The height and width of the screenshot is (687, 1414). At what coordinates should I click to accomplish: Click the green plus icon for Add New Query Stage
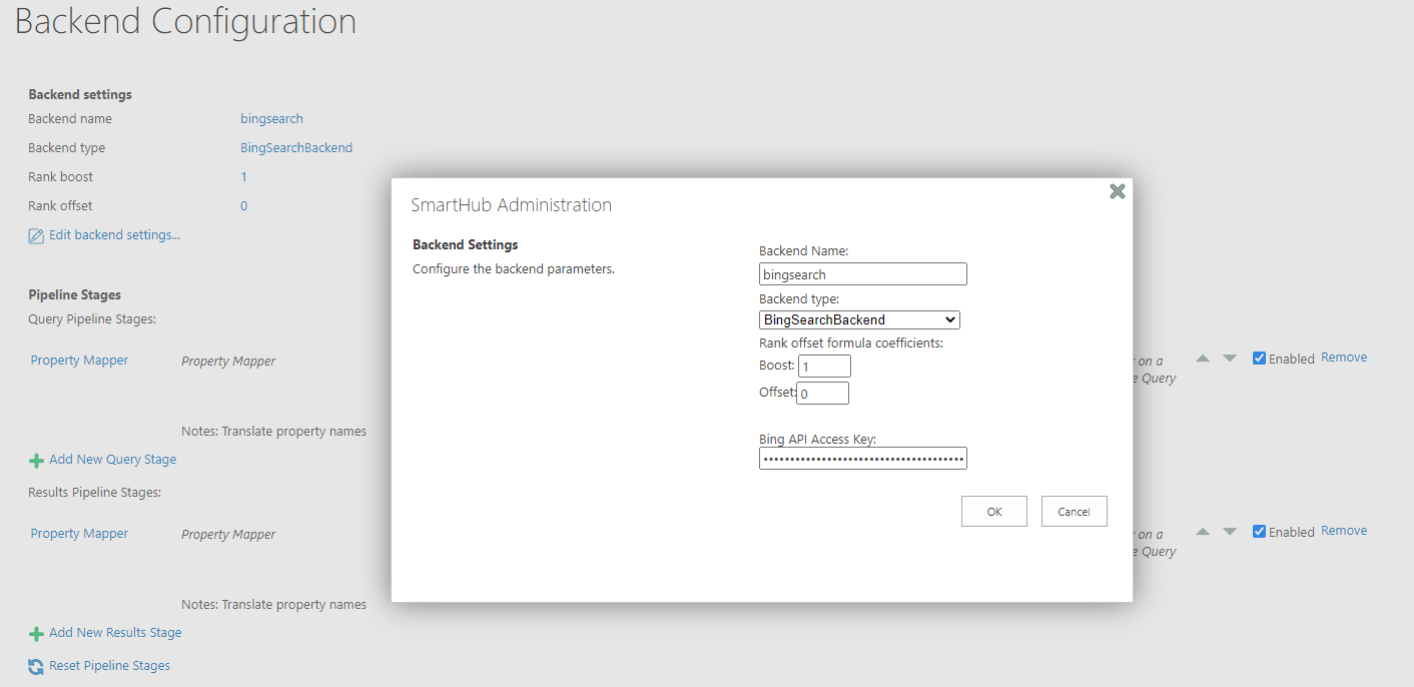pos(36,460)
